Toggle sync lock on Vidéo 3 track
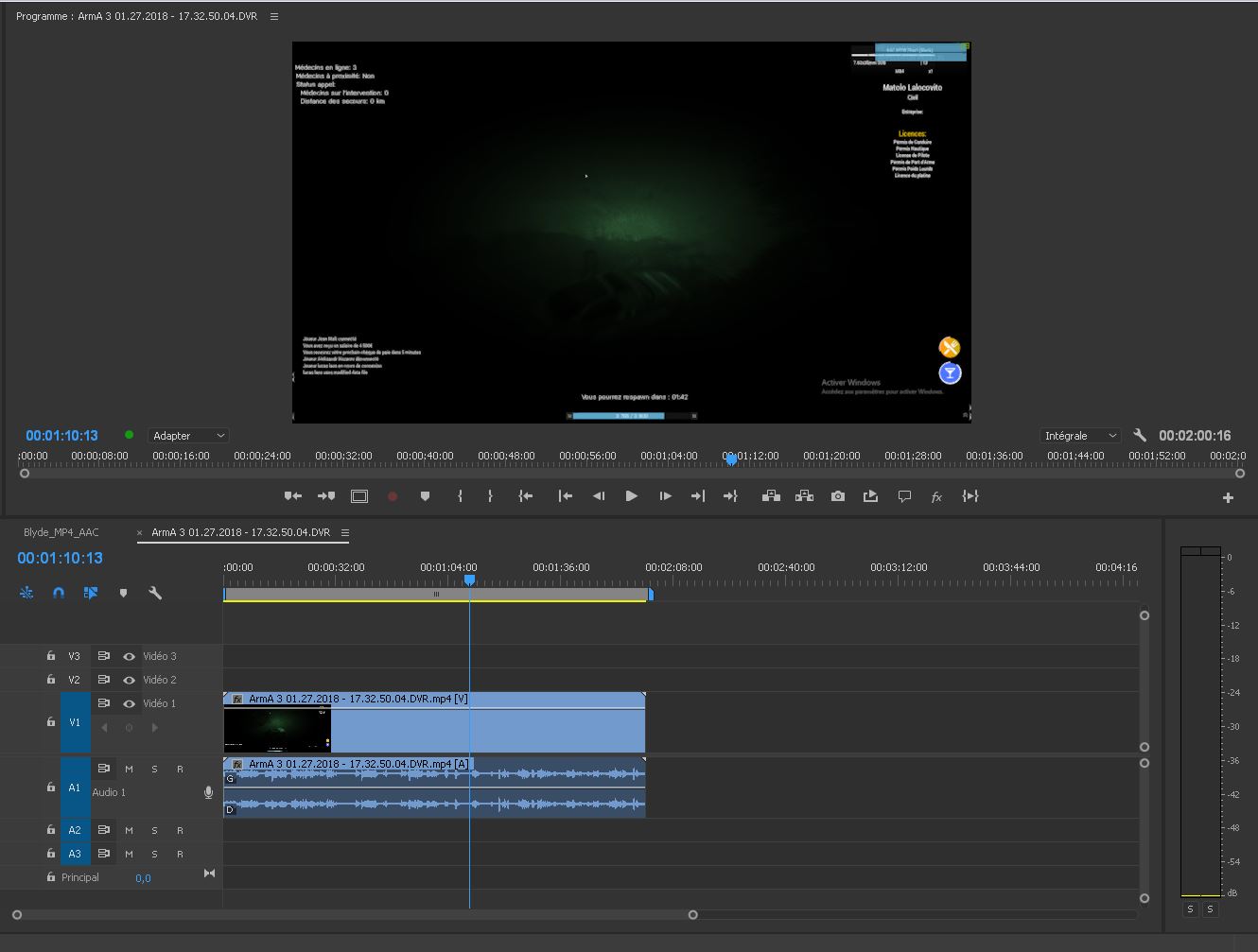The width and height of the screenshot is (1258, 952). point(104,656)
